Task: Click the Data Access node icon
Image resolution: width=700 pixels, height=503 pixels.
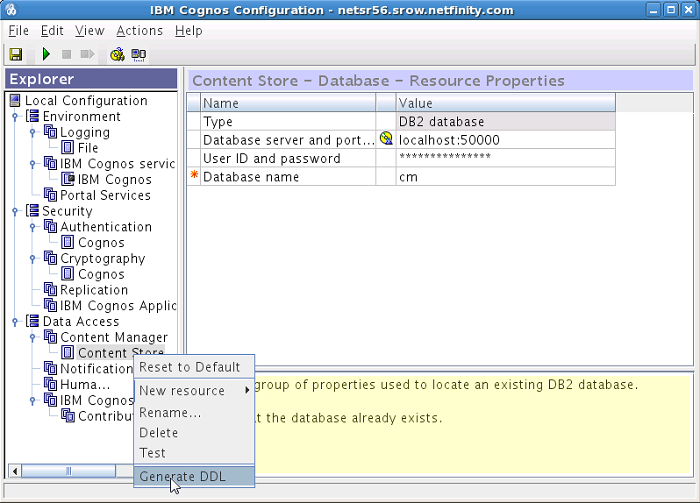Action: click(33, 321)
